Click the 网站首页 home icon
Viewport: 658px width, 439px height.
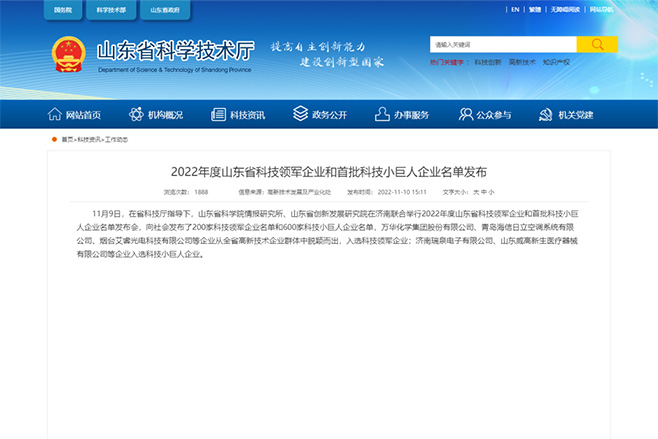[56, 114]
